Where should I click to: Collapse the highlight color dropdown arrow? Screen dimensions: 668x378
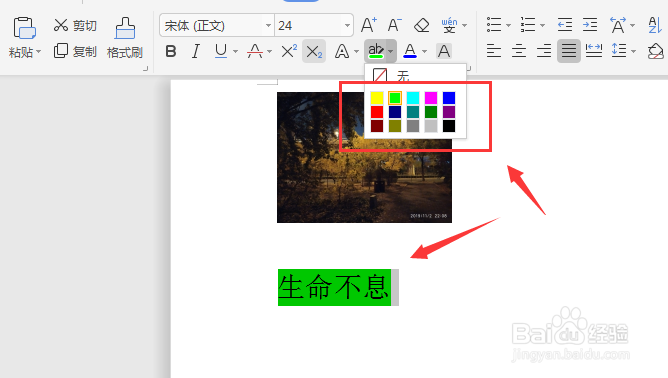pos(391,52)
